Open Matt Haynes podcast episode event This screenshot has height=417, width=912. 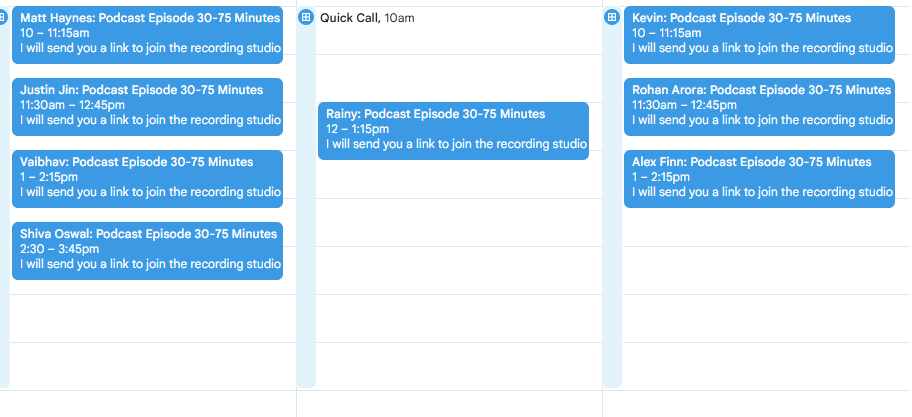click(147, 35)
